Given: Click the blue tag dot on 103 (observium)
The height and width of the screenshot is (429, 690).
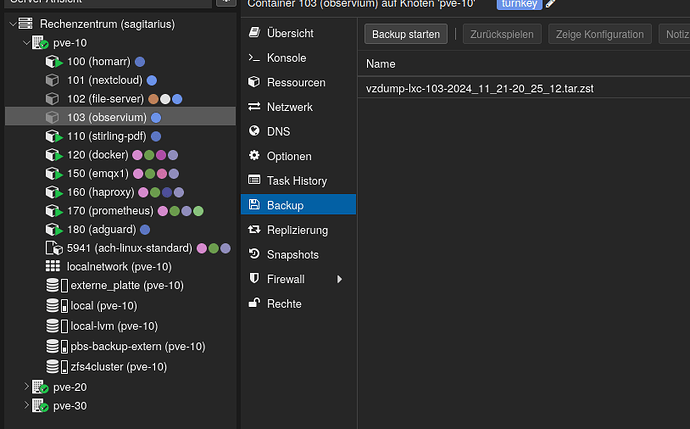Looking at the screenshot, I should click(156, 118).
